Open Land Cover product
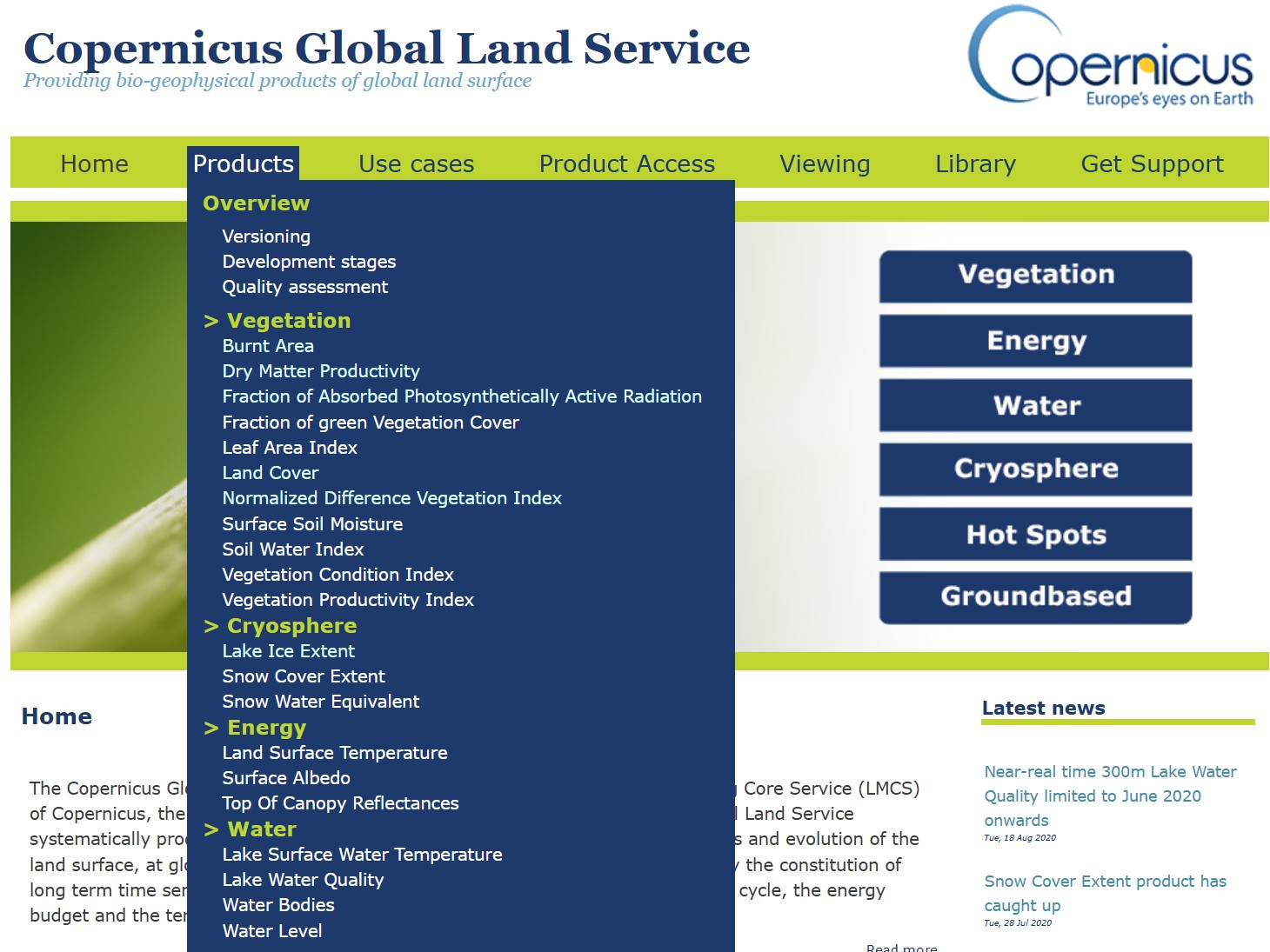Viewport: 1270px width, 952px height. (271, 473)
